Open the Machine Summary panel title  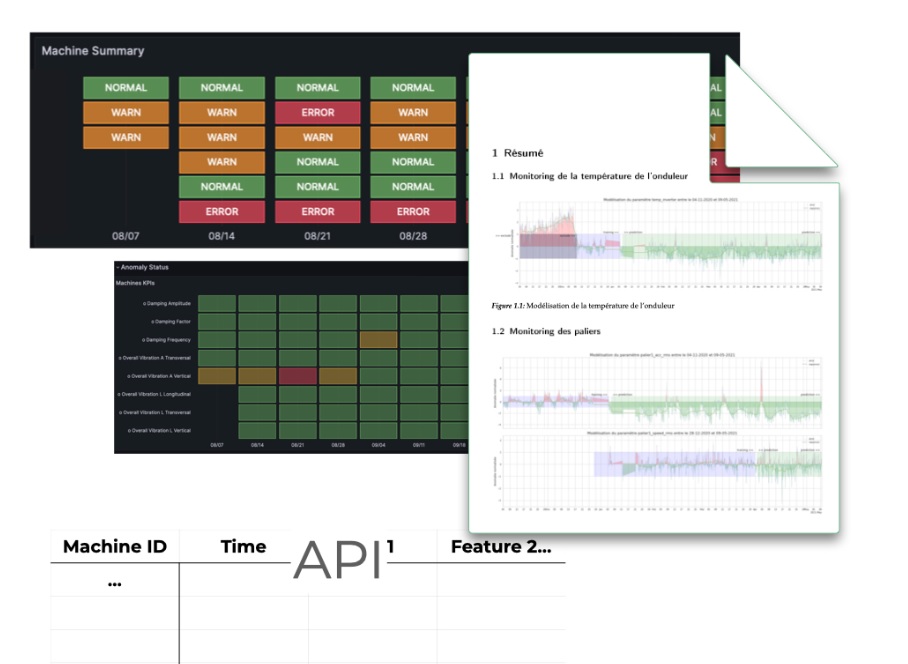pos(93,51)
